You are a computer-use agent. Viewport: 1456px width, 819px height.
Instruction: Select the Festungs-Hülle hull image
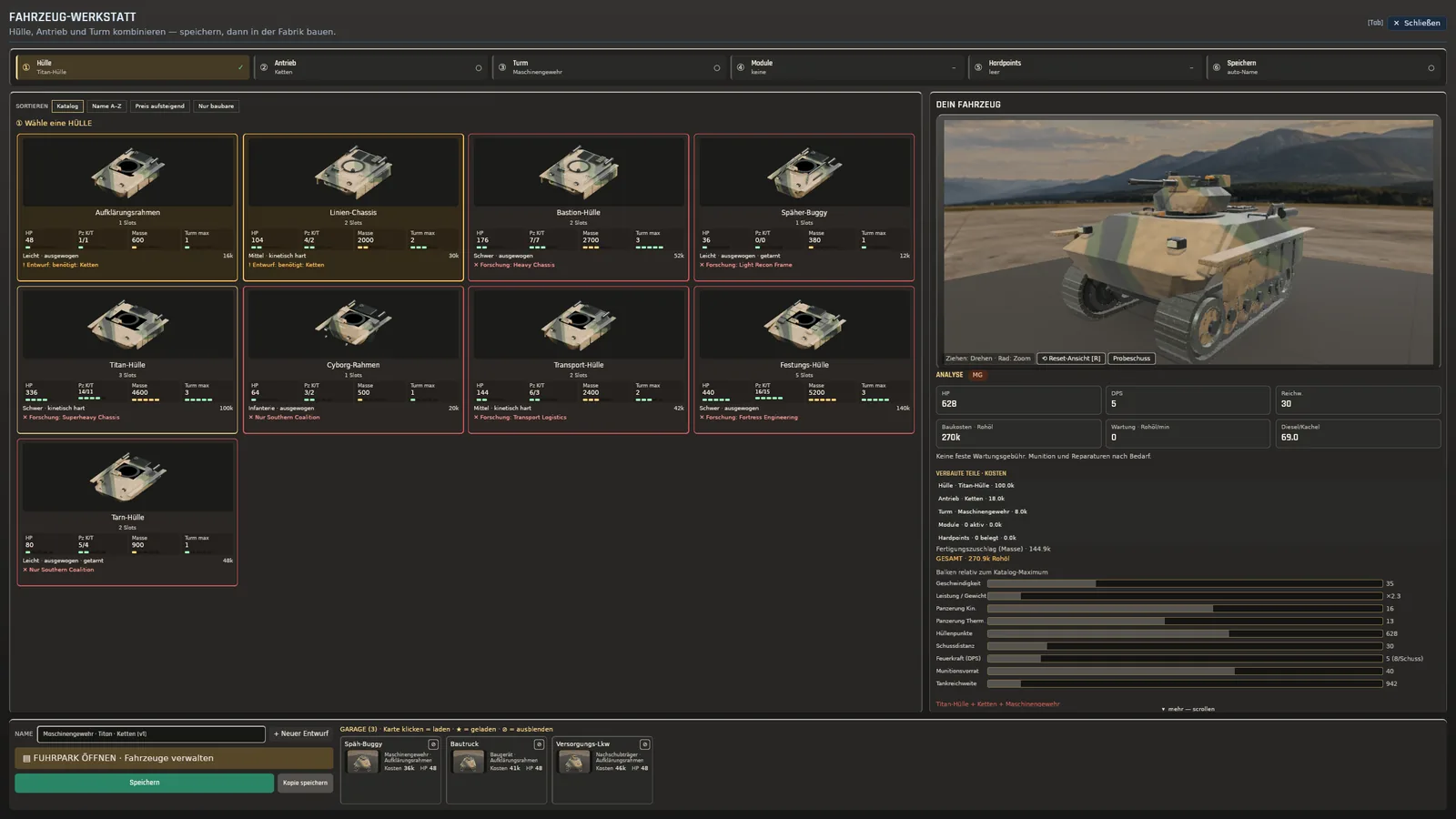click(804, 325)
